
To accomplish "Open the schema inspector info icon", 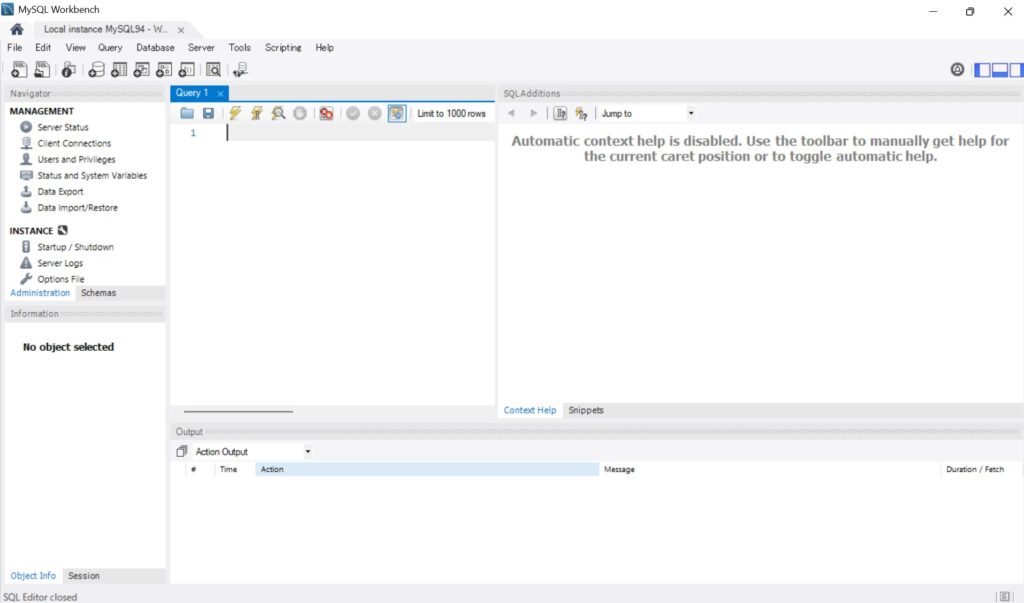I will pyautogui.click(x=69, y=69).
